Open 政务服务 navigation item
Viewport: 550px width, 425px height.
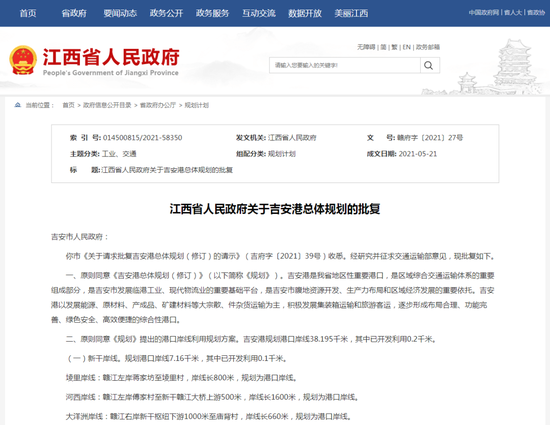[213, 13]
